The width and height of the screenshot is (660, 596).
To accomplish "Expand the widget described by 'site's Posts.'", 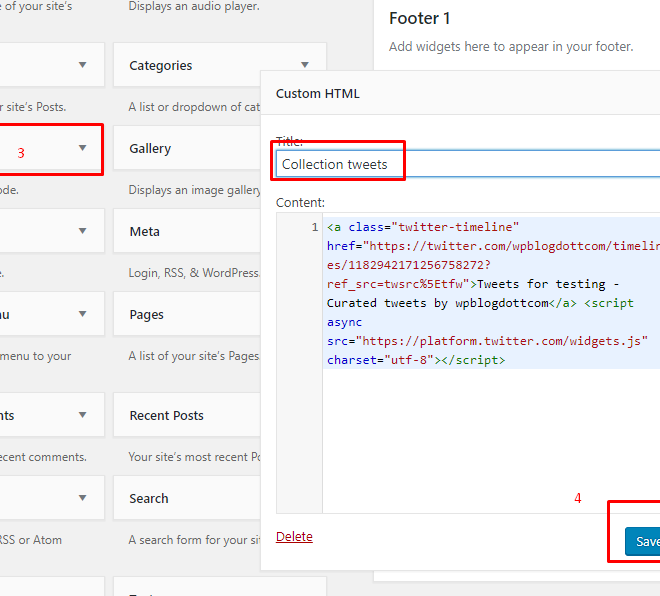I will pos(82,65).
